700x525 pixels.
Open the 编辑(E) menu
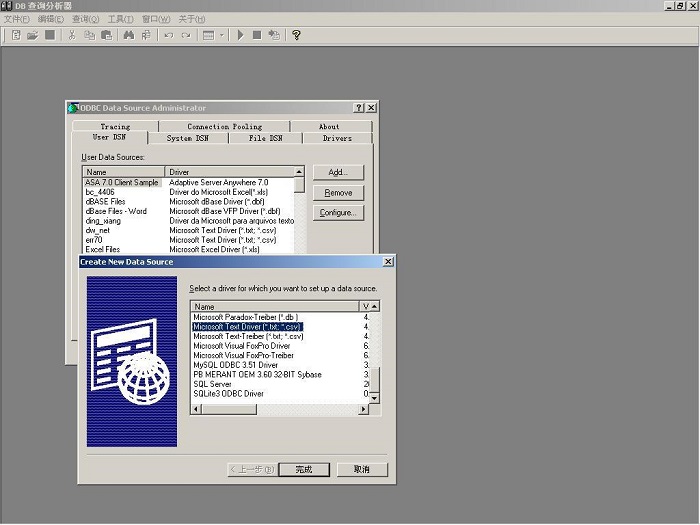pyautogui.click(x=51, y=19)
